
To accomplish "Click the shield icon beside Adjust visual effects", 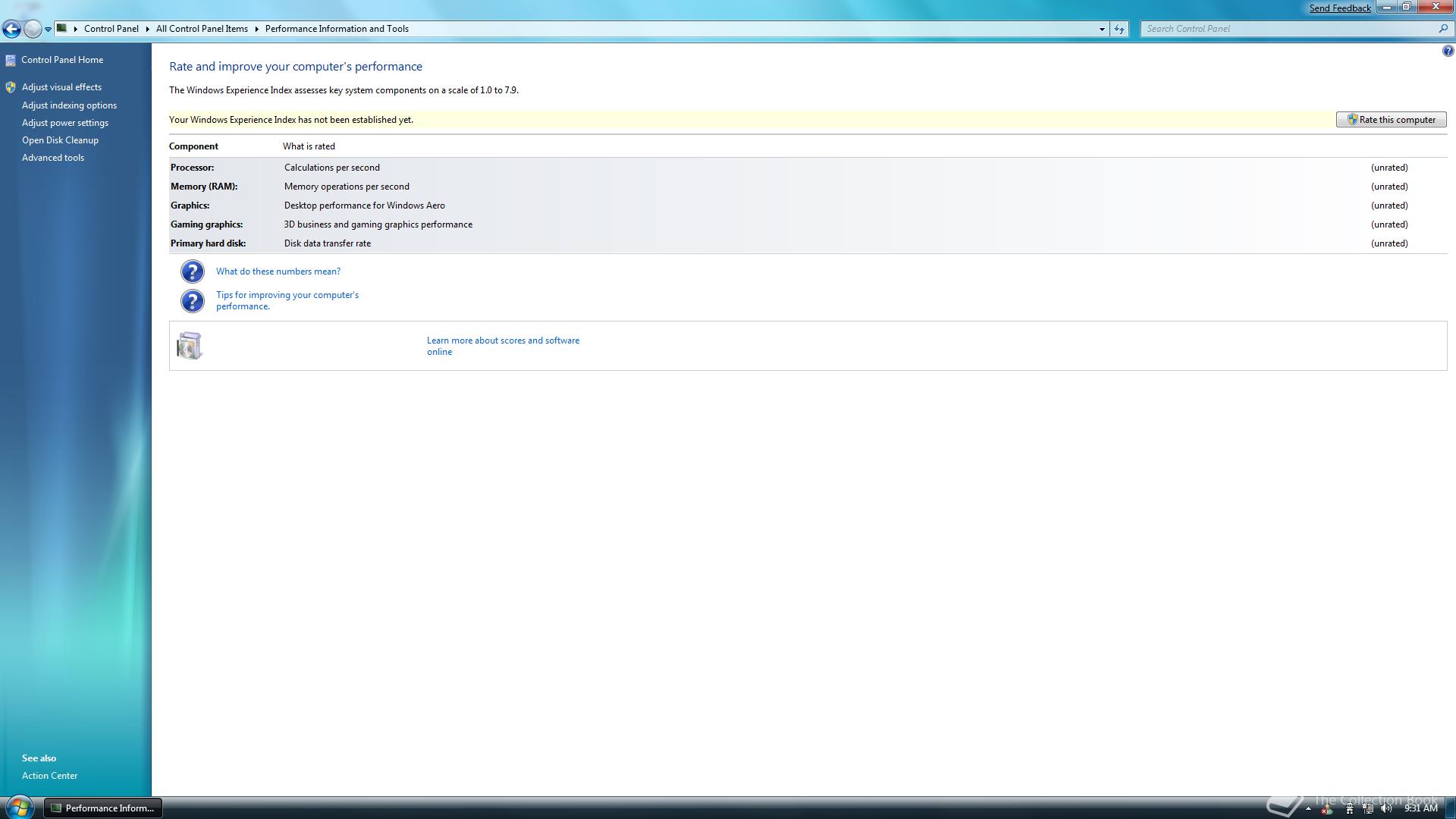I will pos(11,87).
